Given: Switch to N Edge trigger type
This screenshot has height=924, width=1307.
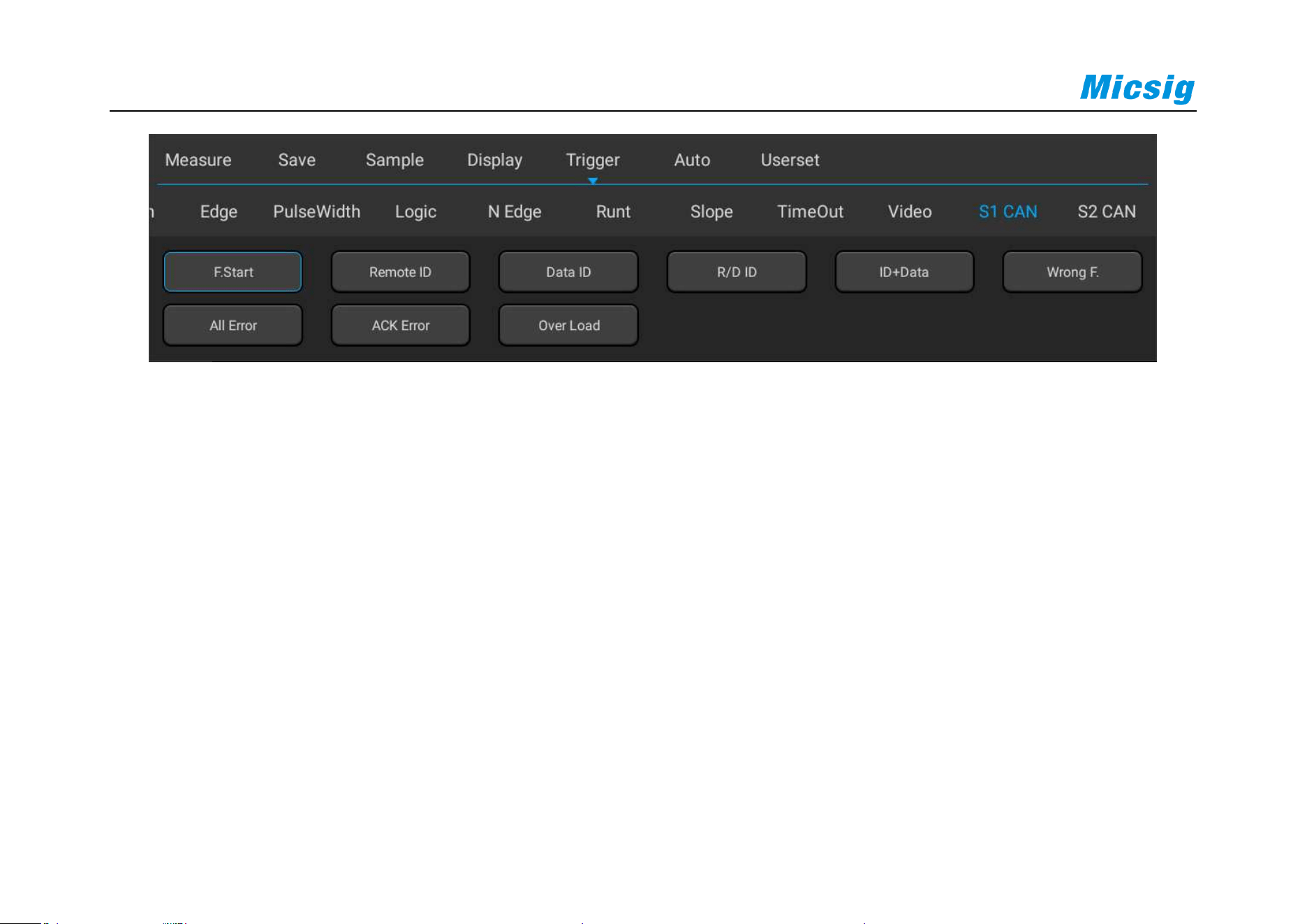Looking at the screenshot, I should (x=515, y=211).
